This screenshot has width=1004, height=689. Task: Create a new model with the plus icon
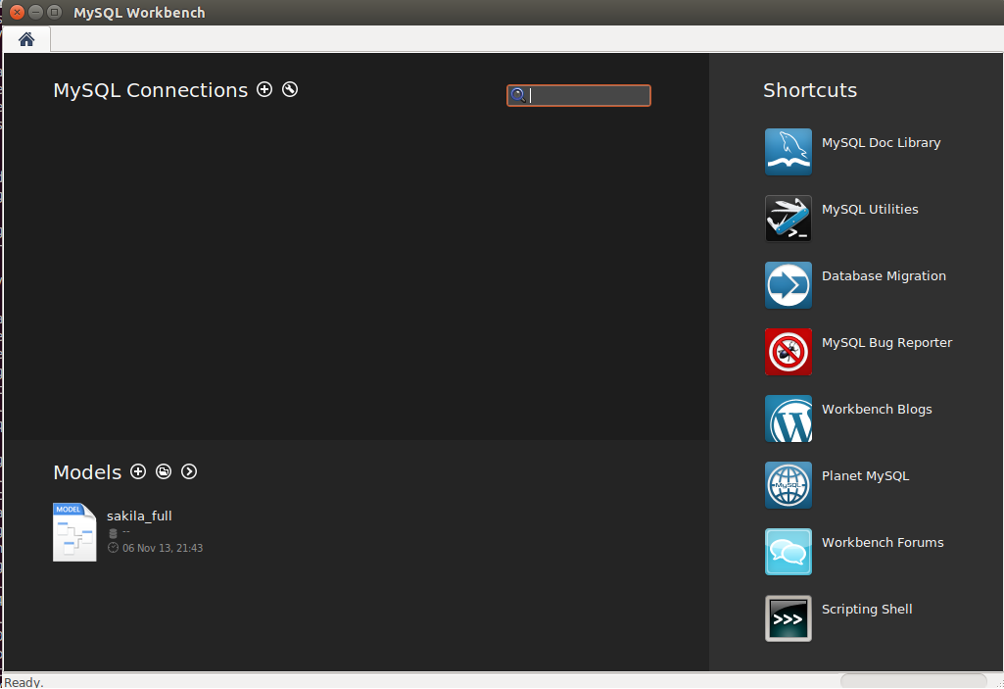click(x=138, y=472)
